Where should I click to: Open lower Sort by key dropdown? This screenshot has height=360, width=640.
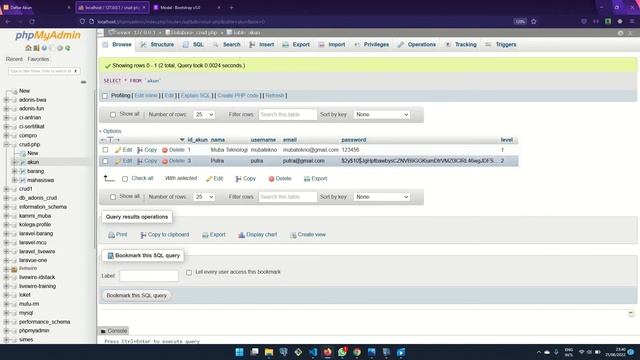tap(381, 197)
